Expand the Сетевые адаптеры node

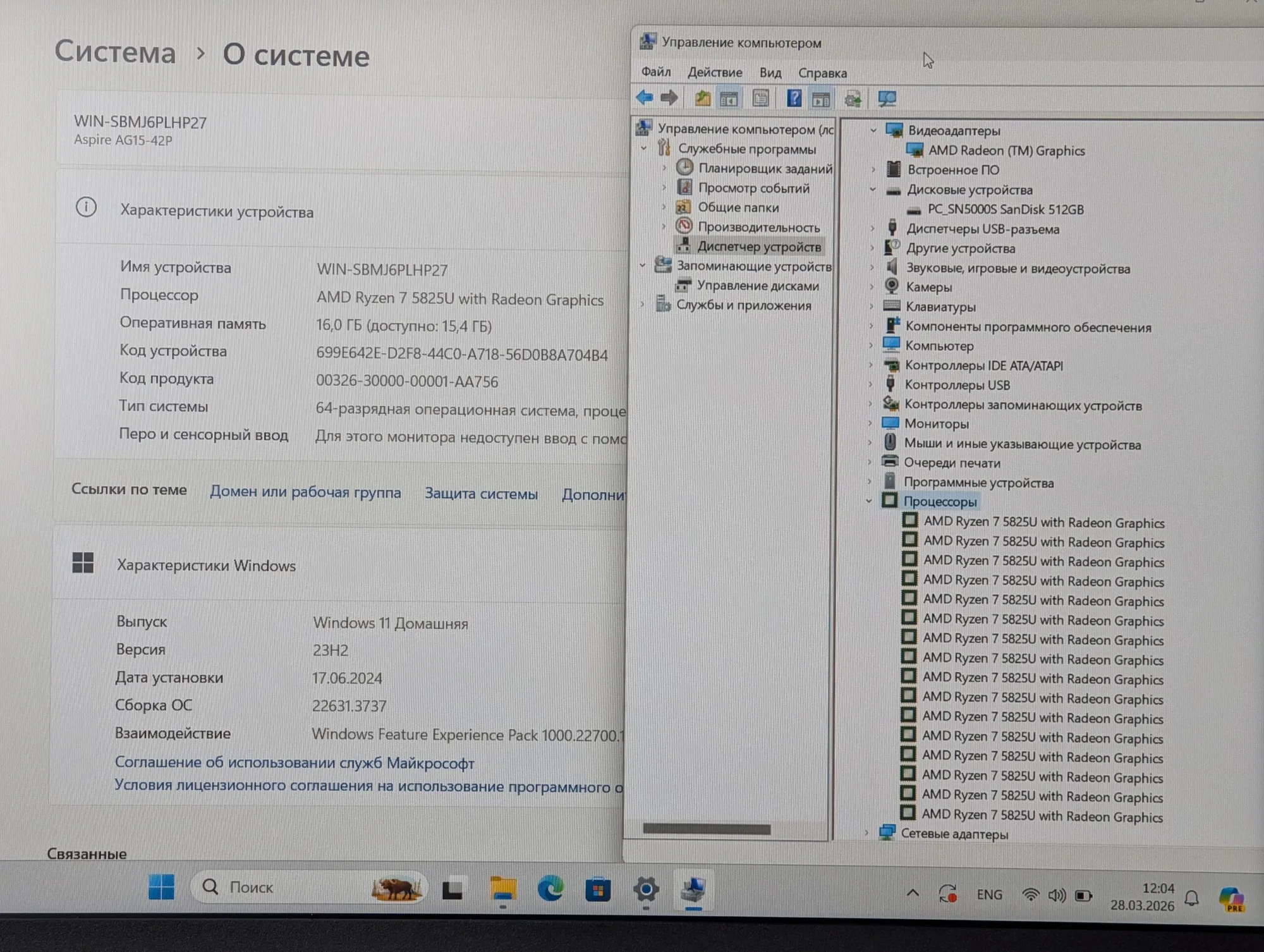point(866,833)
